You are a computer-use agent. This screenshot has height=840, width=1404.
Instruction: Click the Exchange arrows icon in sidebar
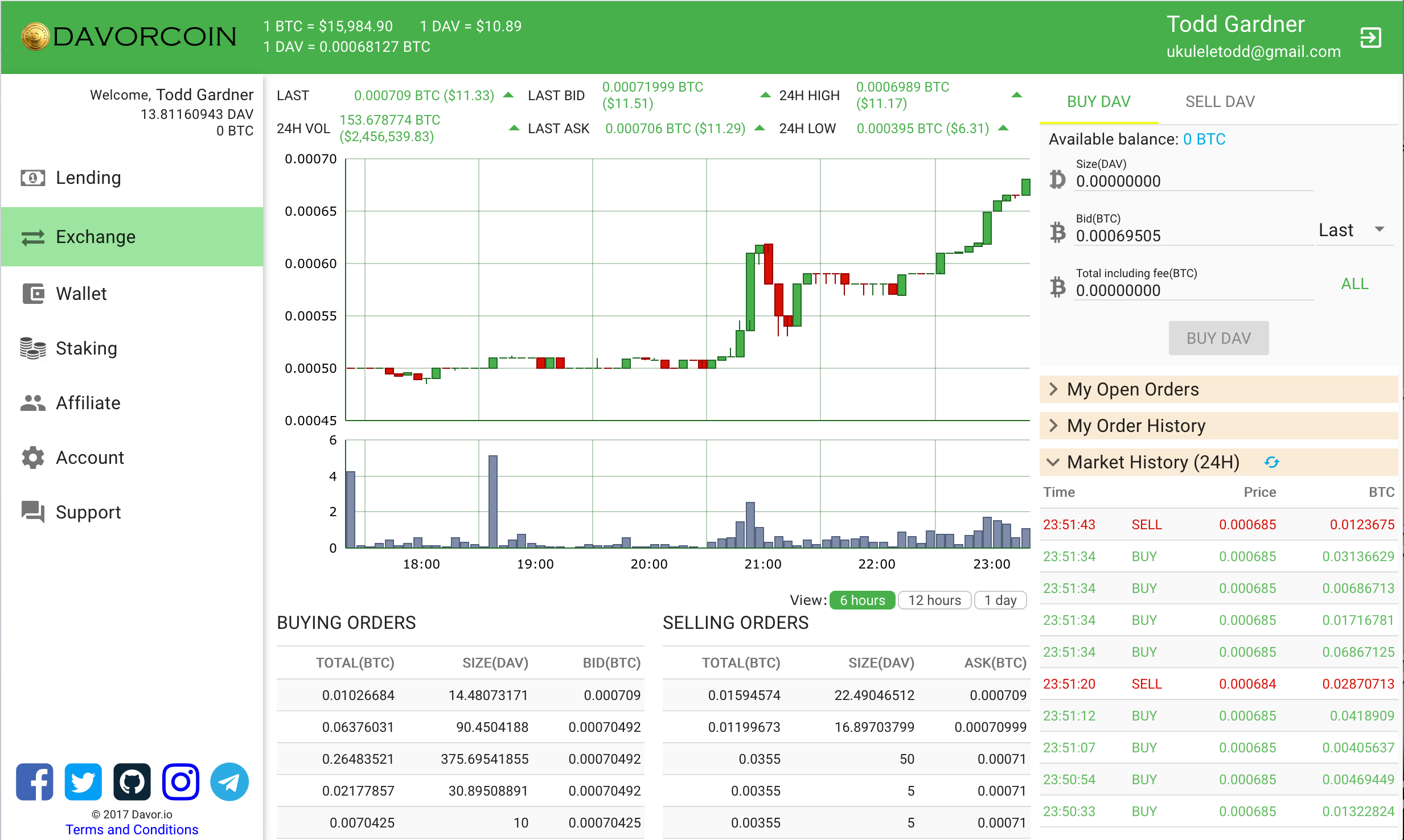(33, 237)
